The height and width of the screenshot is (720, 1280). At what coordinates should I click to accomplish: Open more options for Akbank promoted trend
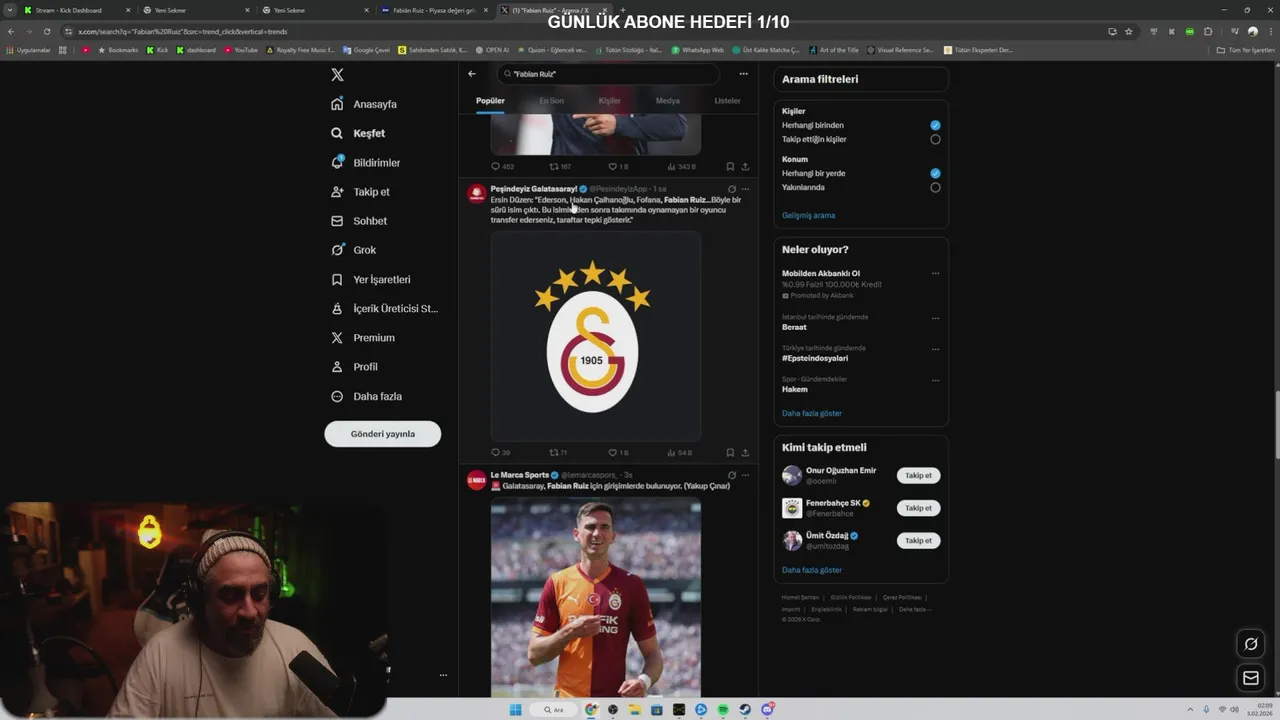pyautogui.click(x=935, y=273)
